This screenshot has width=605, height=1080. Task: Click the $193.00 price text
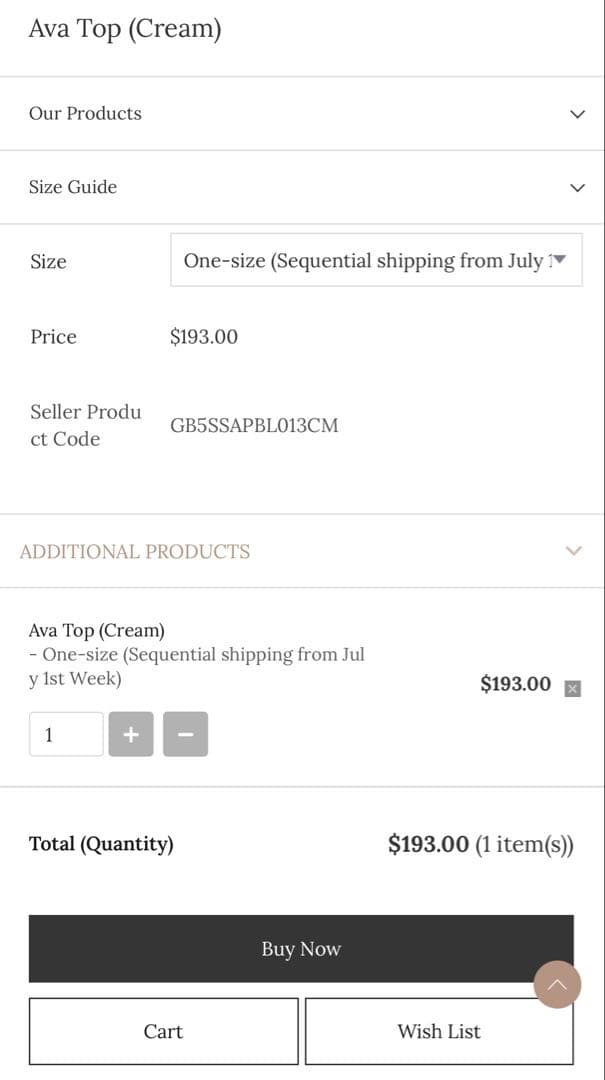click(203, 337)
